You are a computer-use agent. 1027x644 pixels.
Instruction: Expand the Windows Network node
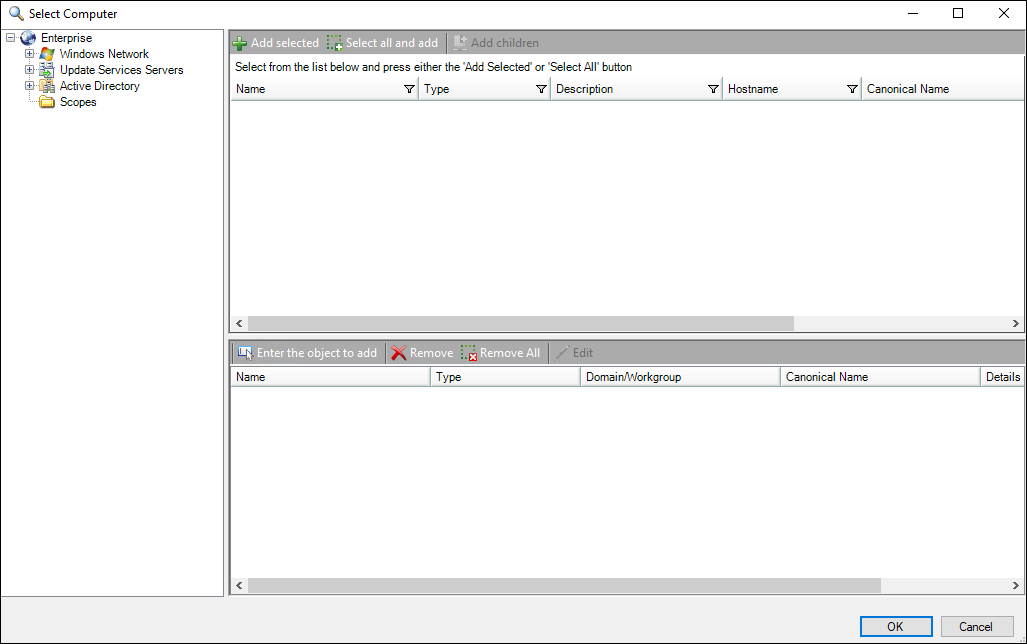29,53
